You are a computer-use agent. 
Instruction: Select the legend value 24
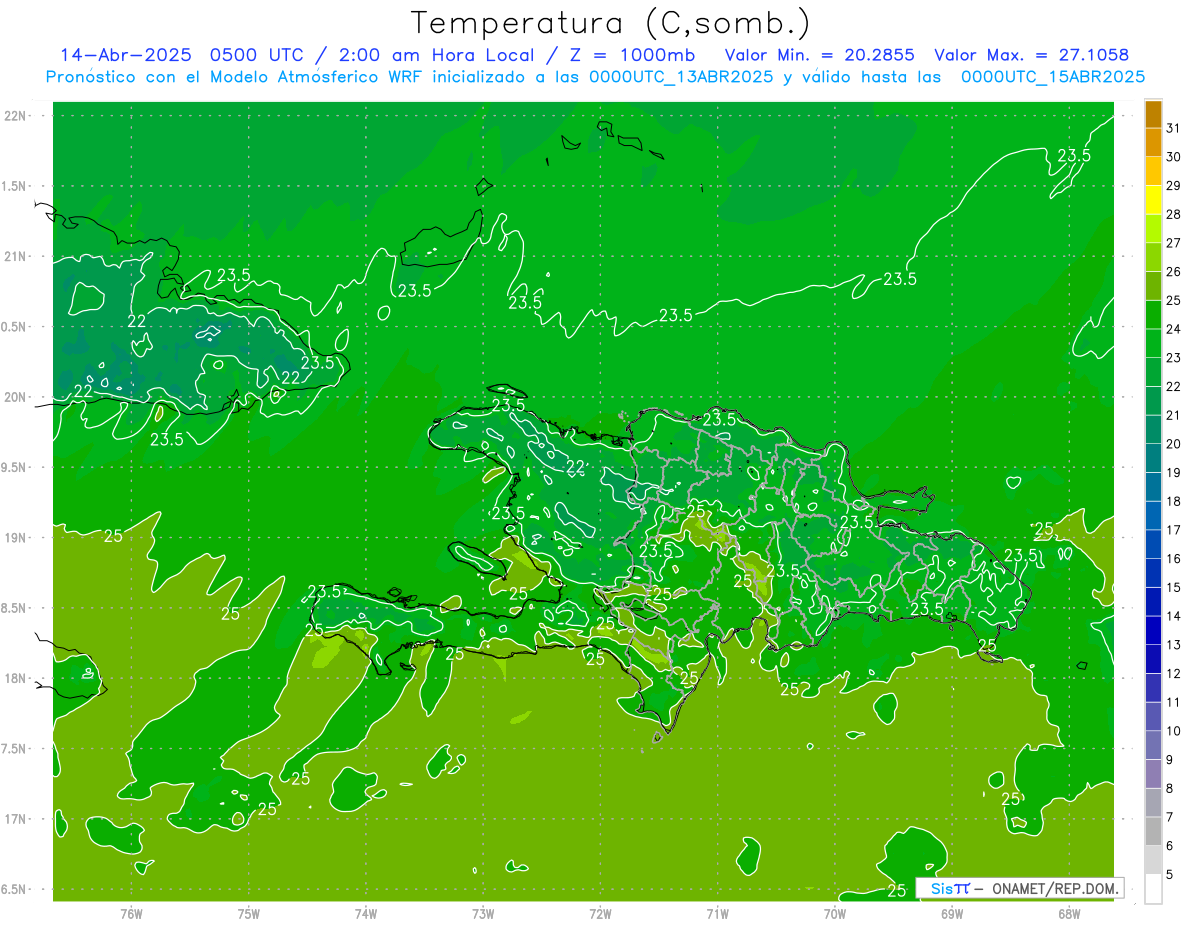point(1174,329)
